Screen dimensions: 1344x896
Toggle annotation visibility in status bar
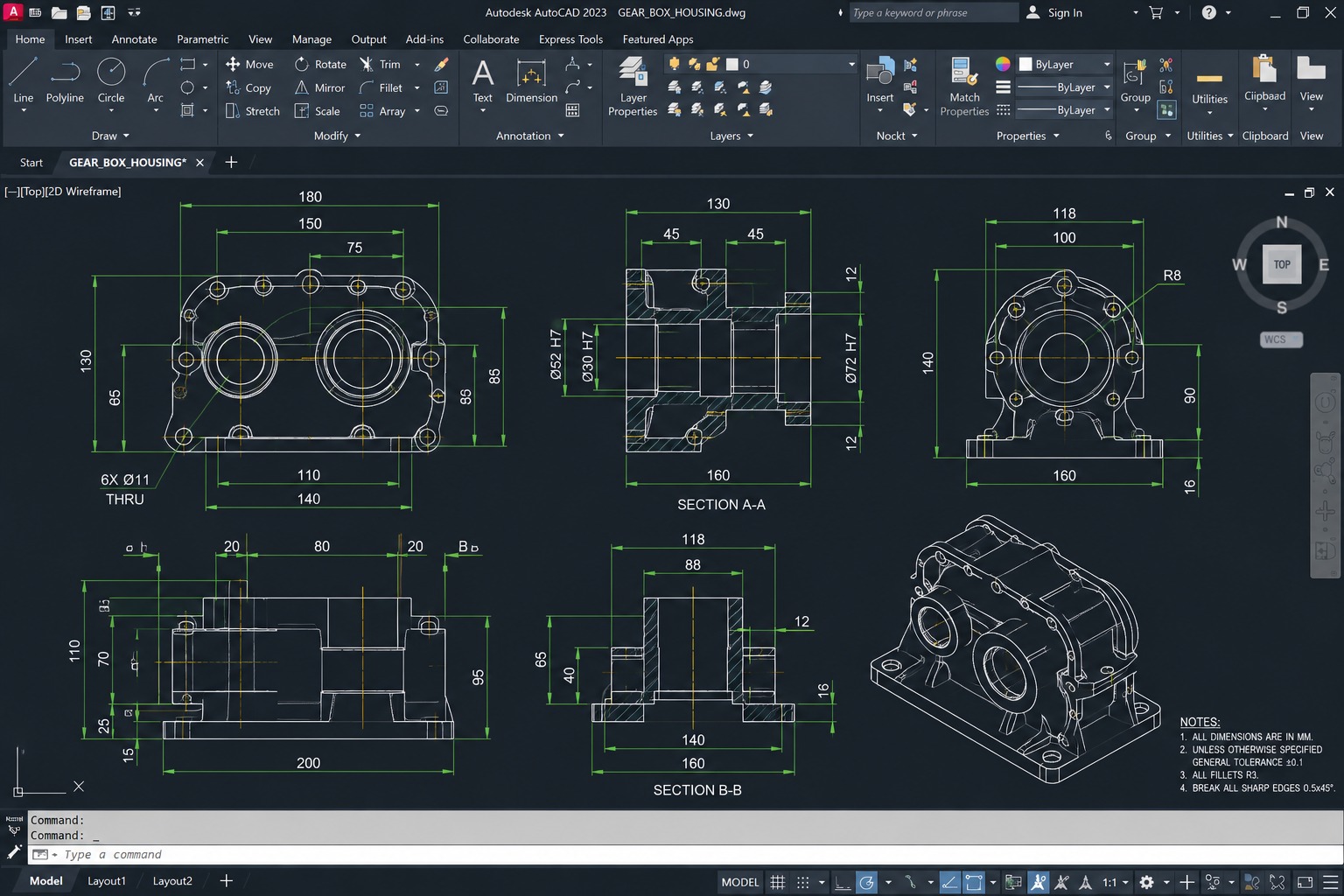pyautogui.click(x=1038, y=882)
